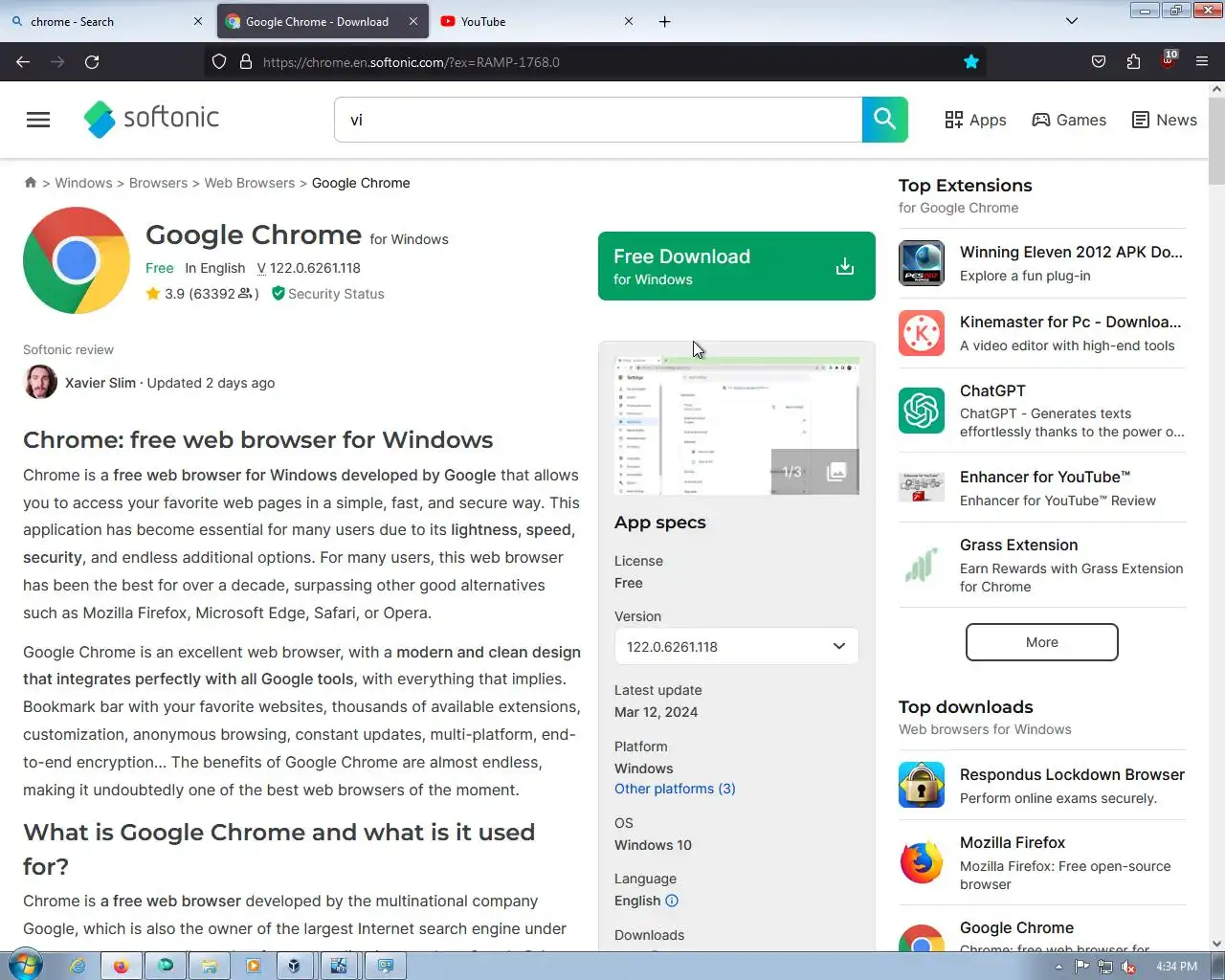The width and height of the screenshot is (1225, 980).
Task: Open the Pocket save icon
Action: pos(1099,61)
